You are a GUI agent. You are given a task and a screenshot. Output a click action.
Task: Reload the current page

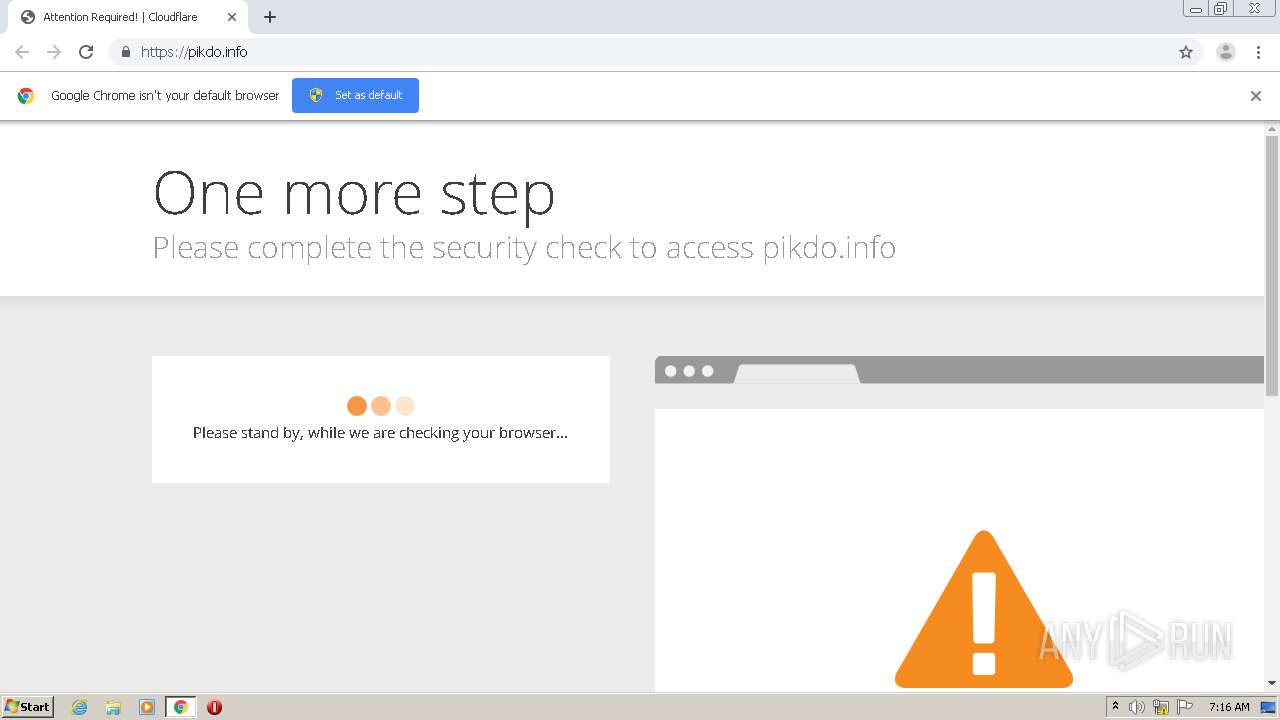(x=86, y=52)
